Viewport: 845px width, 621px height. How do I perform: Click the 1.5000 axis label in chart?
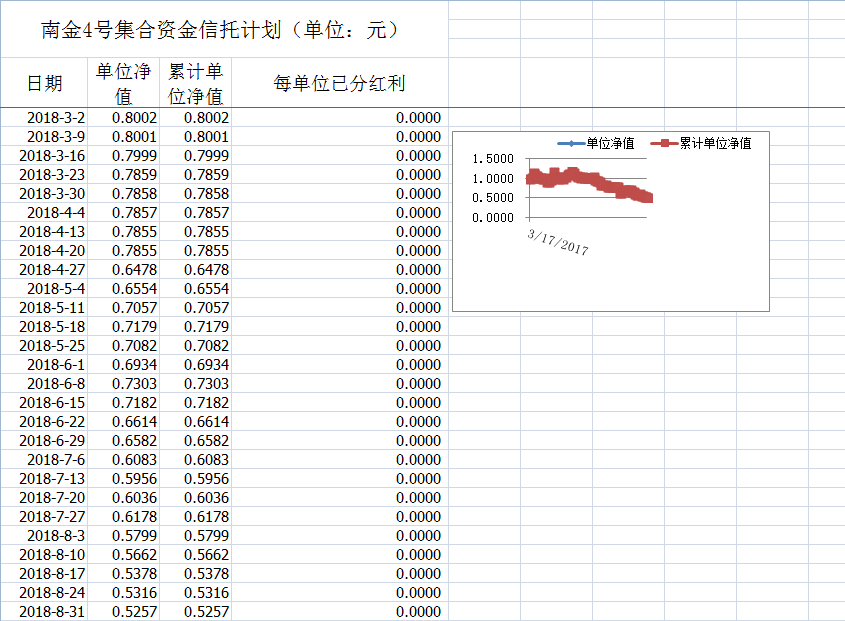[493, 158]
